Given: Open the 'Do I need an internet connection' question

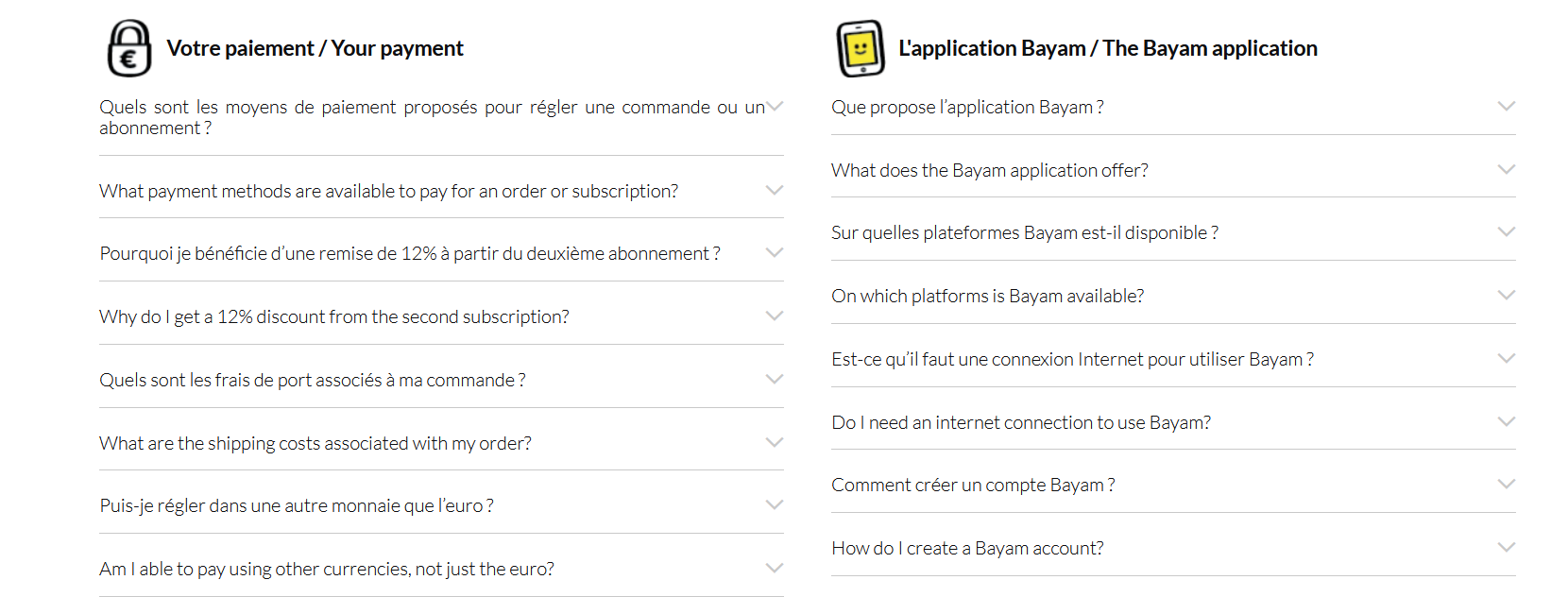Looking at the screenshot, I should [1021, 422].
